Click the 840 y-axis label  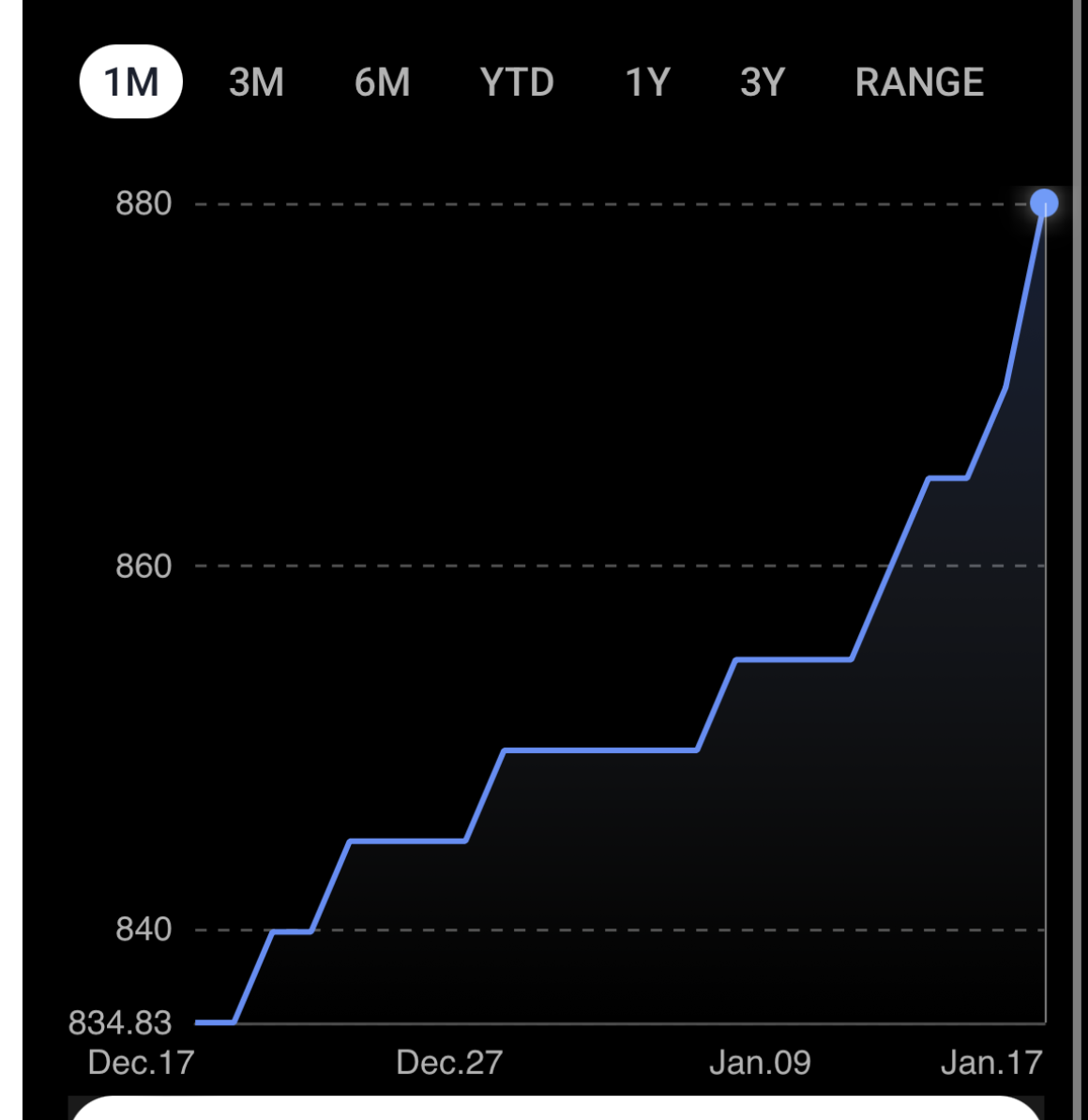144,929
